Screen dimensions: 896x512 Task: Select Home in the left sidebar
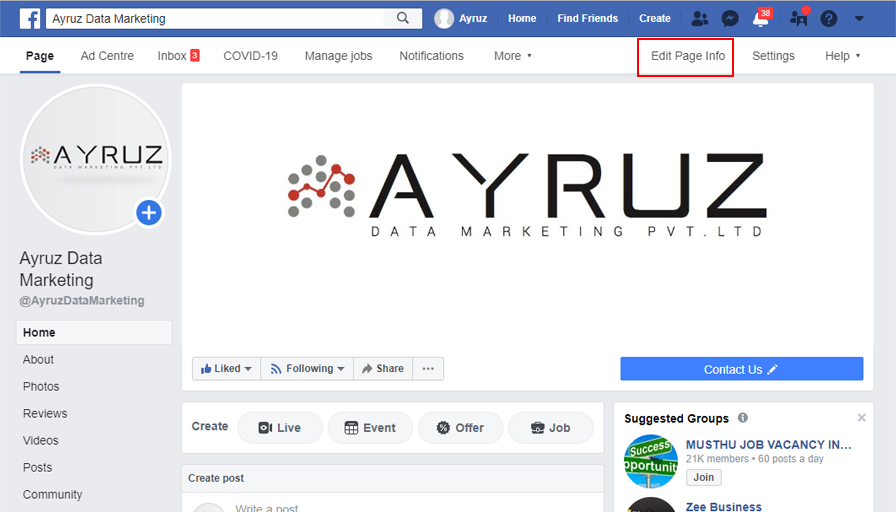point(94,333)
